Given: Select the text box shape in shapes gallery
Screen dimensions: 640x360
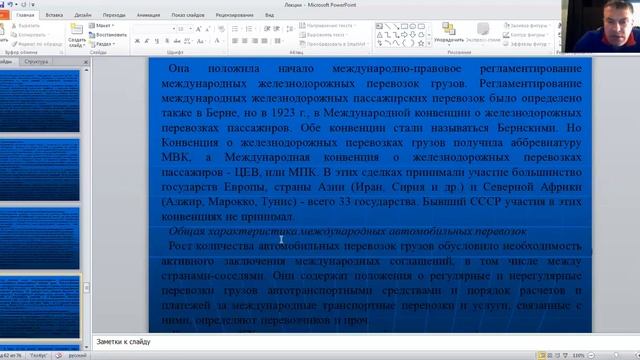Looking at the screenshot, I should tap(379, 26).
